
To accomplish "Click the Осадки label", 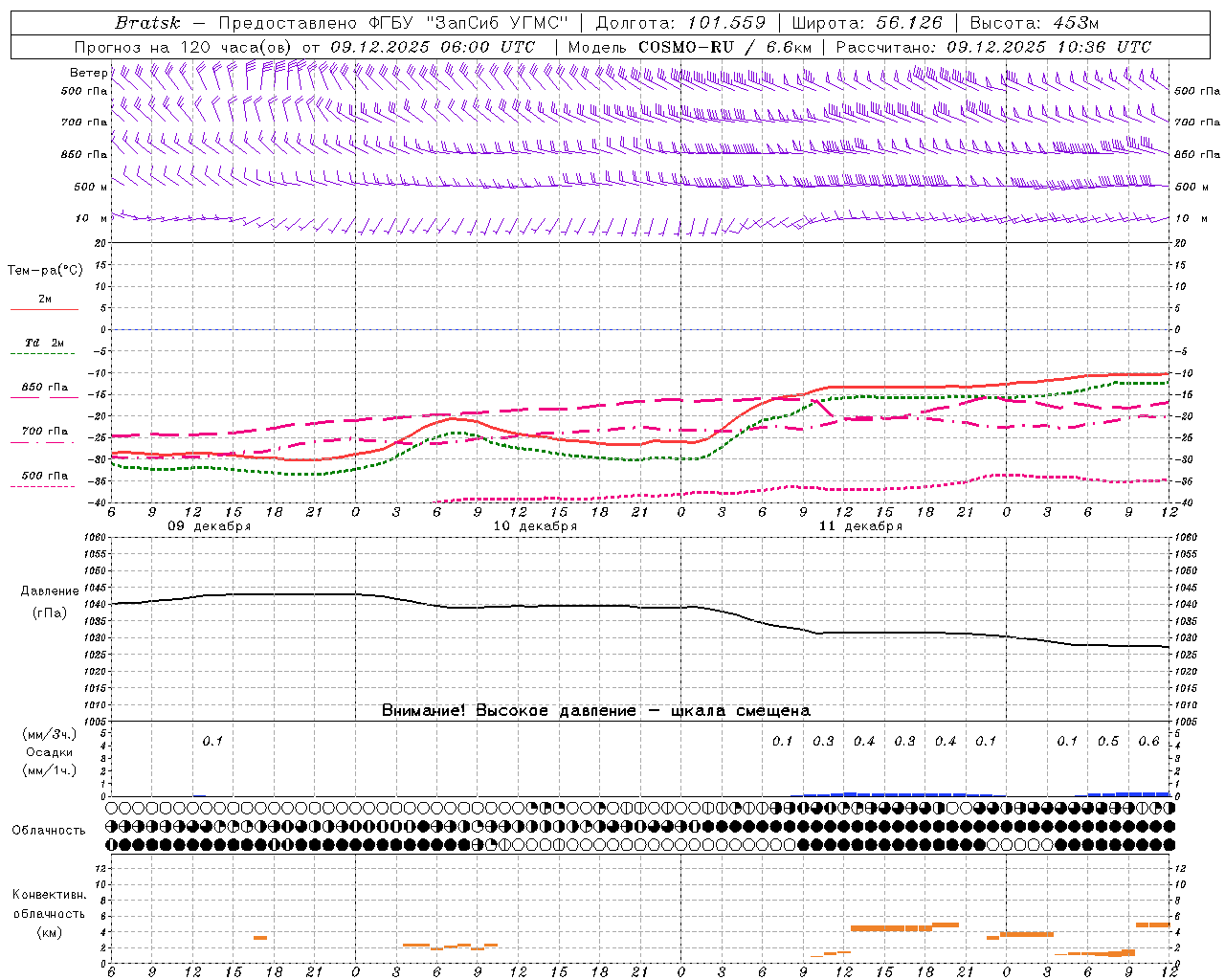I will click(49, 752).
